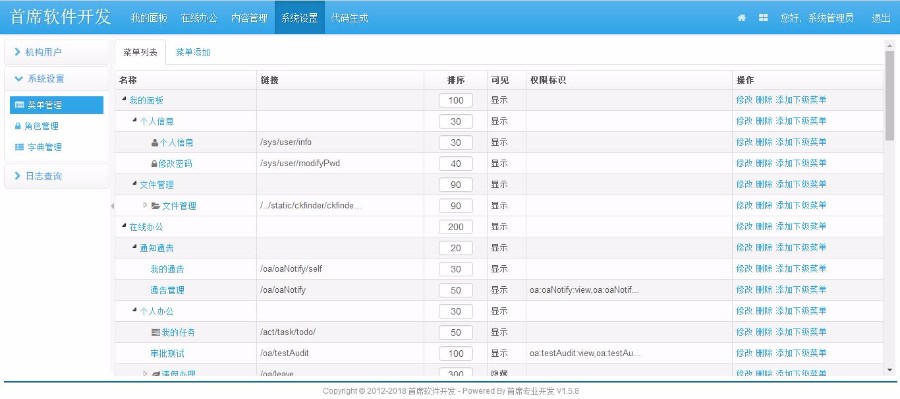Open 角色管理 in the sidebar
900x399 pixels.
click(41, 126)
